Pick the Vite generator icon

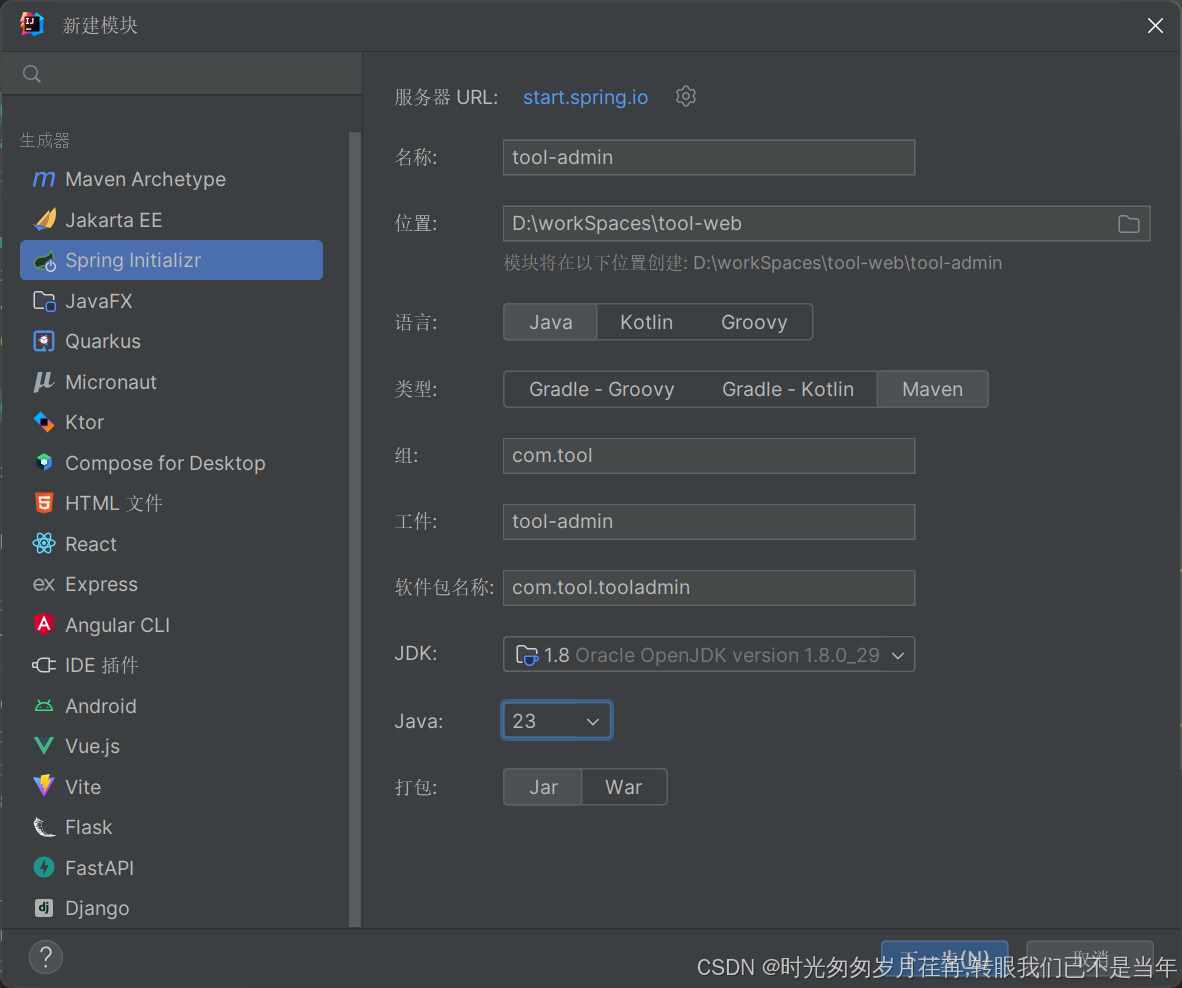[x=44, y=786]
